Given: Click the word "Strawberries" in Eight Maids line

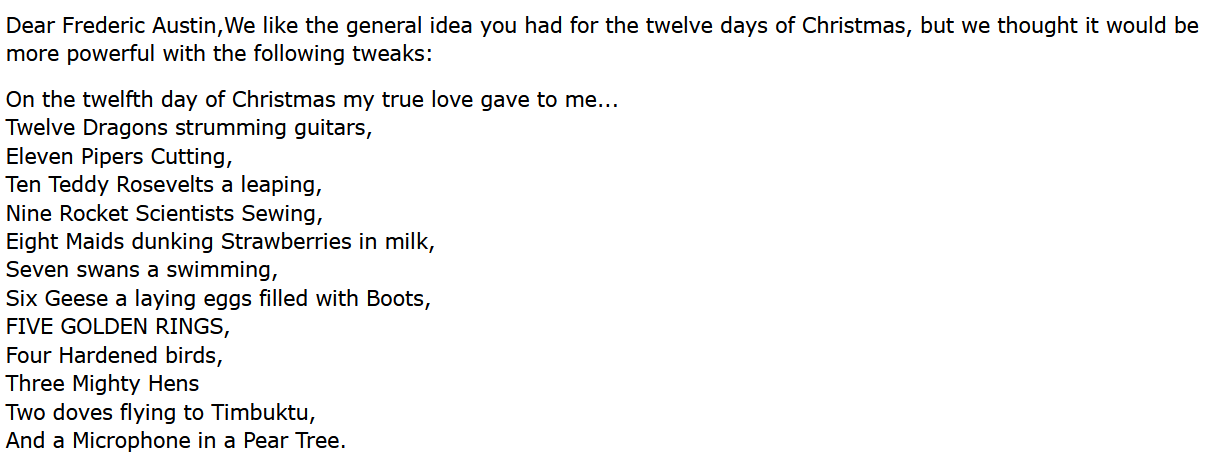Looking at the screenshot, I should point(286,241).
